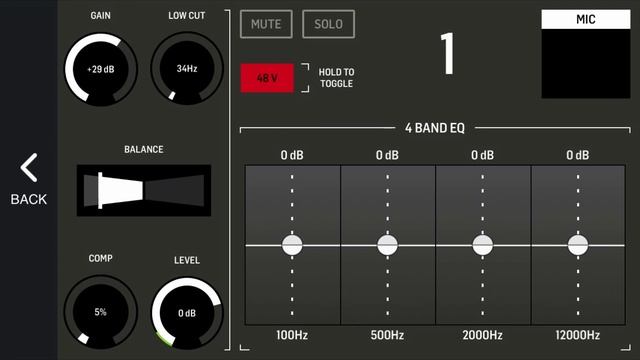The width and height of the screenshot is (640, 360).
Task: Click the 4 BAND EQ heading
Action: click(435, 128)
